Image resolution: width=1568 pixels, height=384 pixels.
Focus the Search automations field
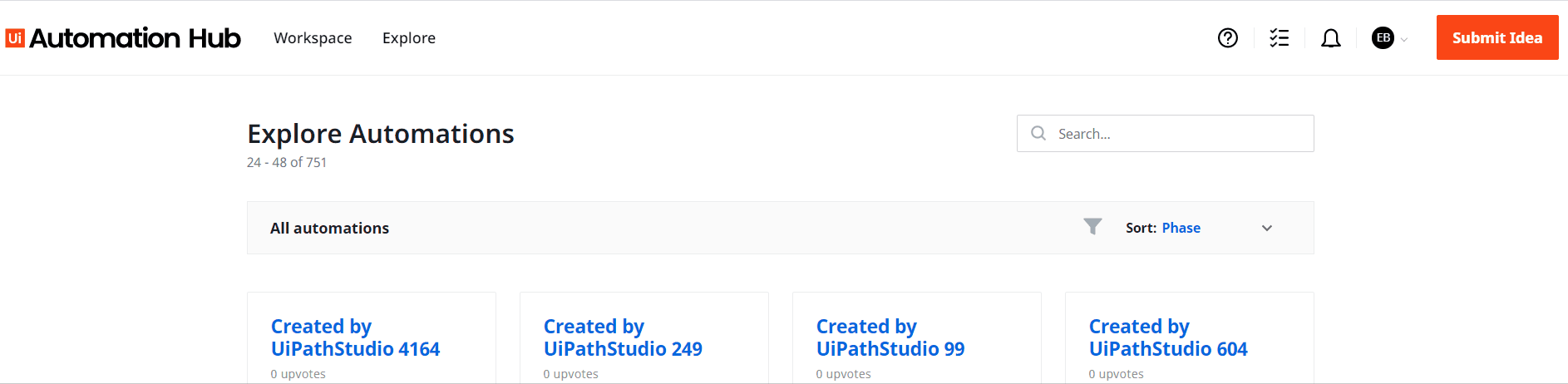pos(1165,133)
